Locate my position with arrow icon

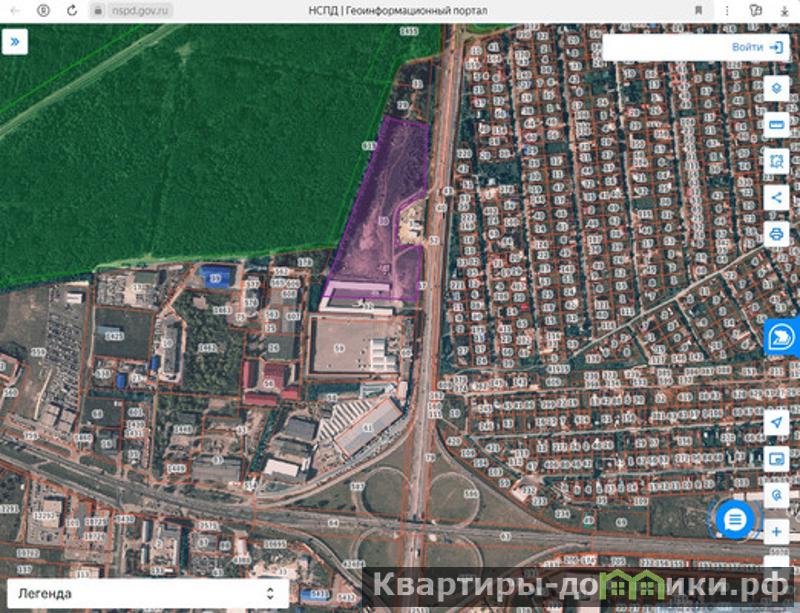[776, 423]
